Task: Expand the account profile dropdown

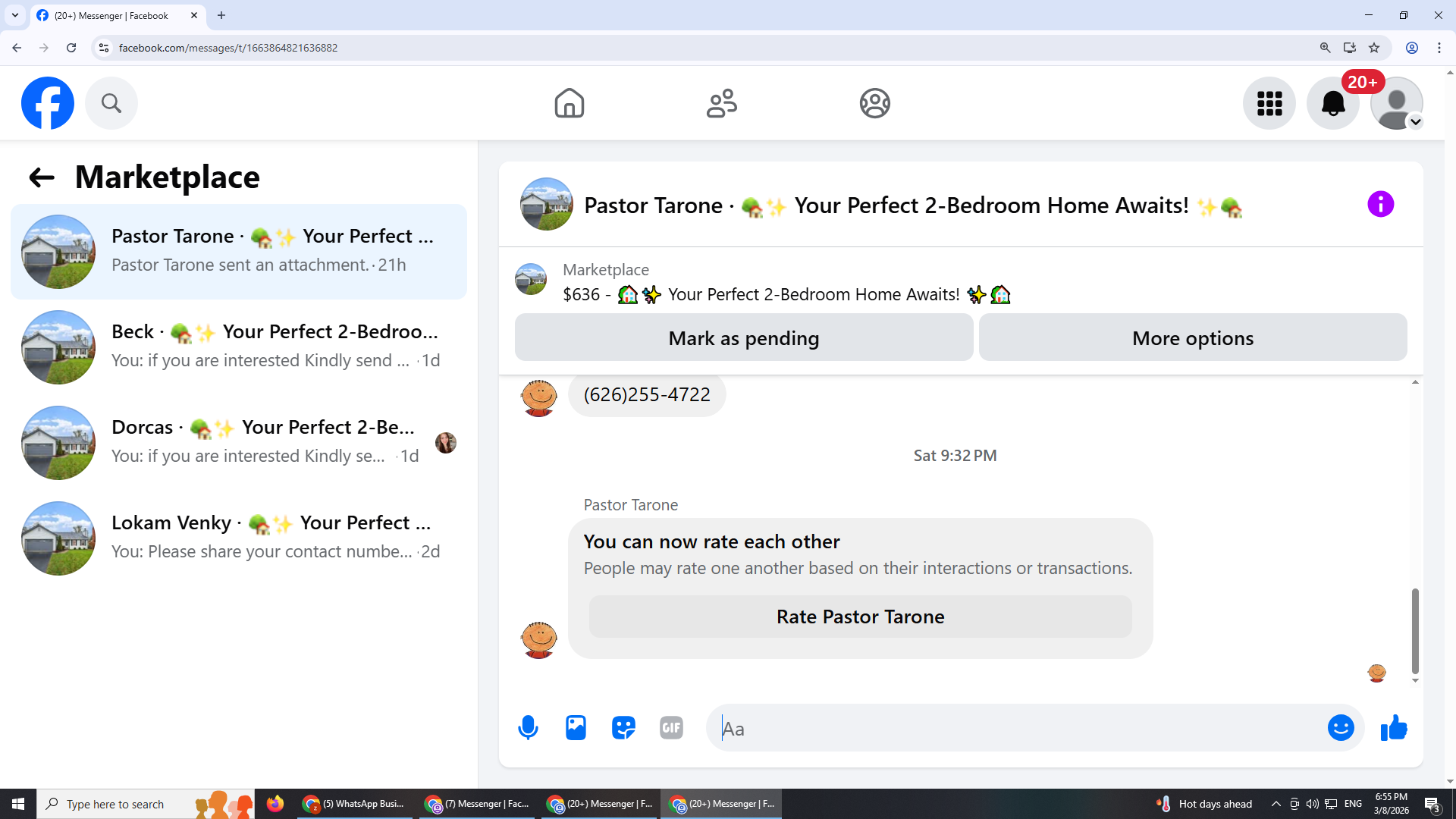Action: (x=1415, y=122)
